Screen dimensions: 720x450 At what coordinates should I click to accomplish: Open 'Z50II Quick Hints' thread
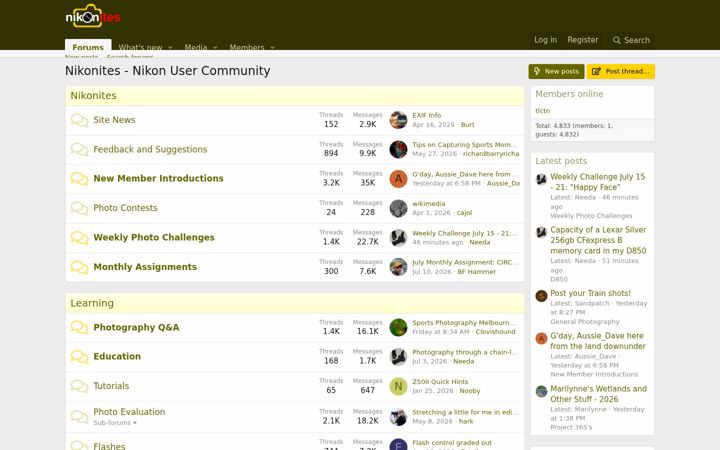440,382
